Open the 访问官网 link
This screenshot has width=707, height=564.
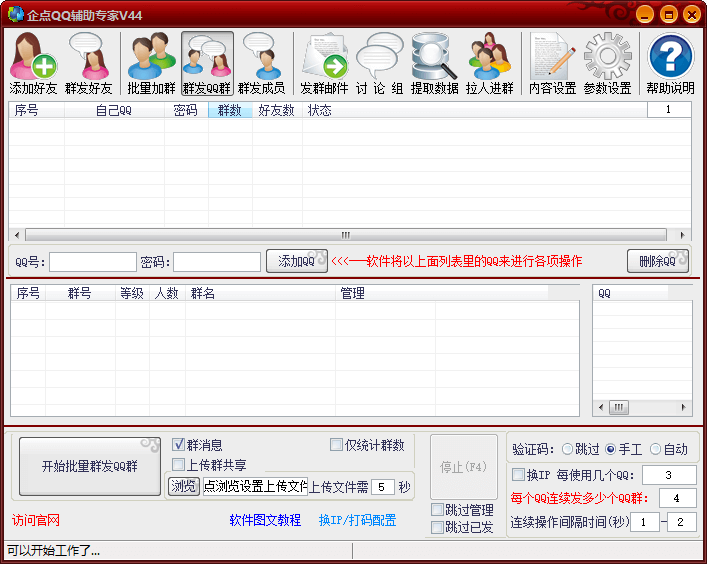click(36, 520)
